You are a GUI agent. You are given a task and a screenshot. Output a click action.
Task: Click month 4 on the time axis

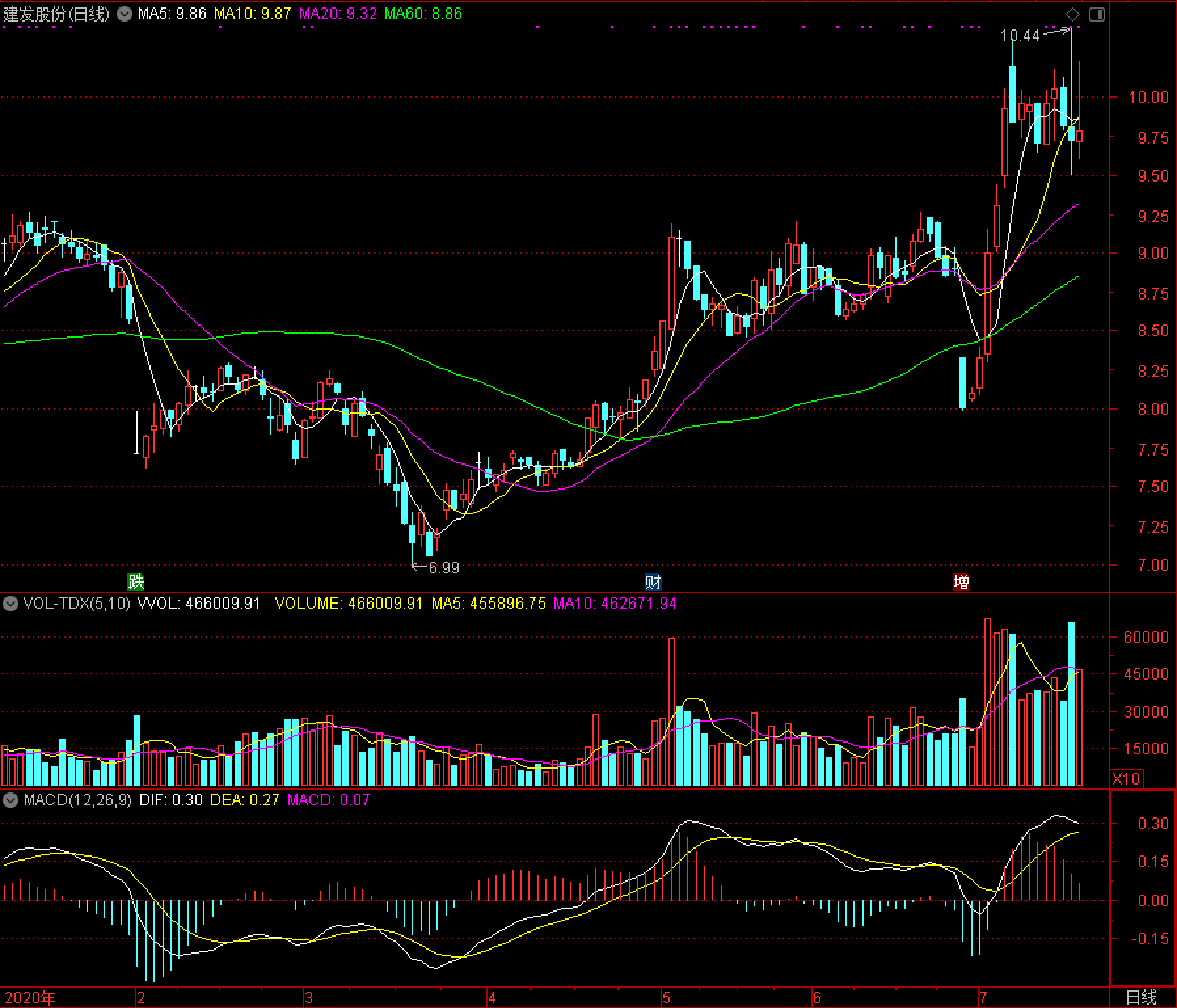(492, 998)
